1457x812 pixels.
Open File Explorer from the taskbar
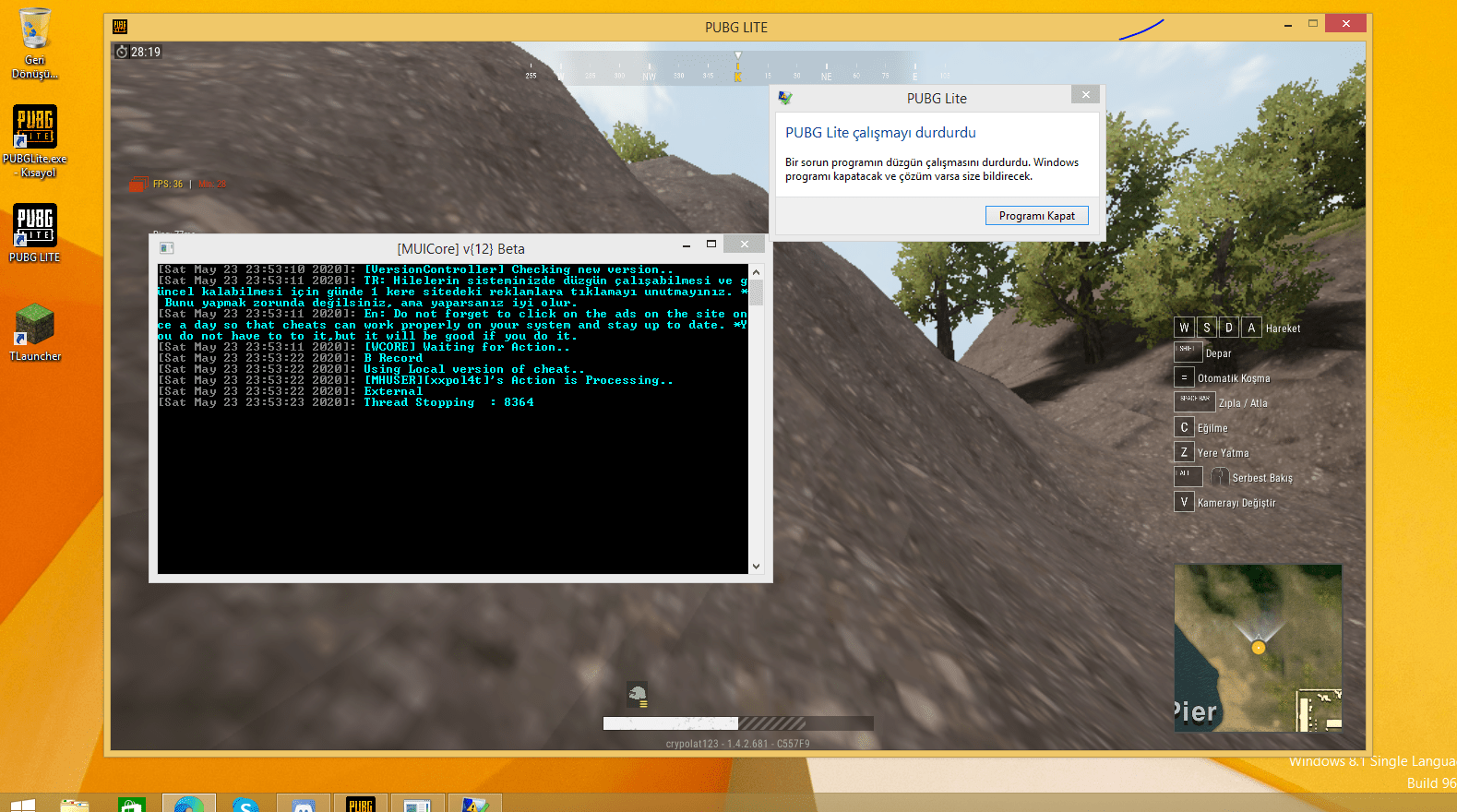pos(75,805)
